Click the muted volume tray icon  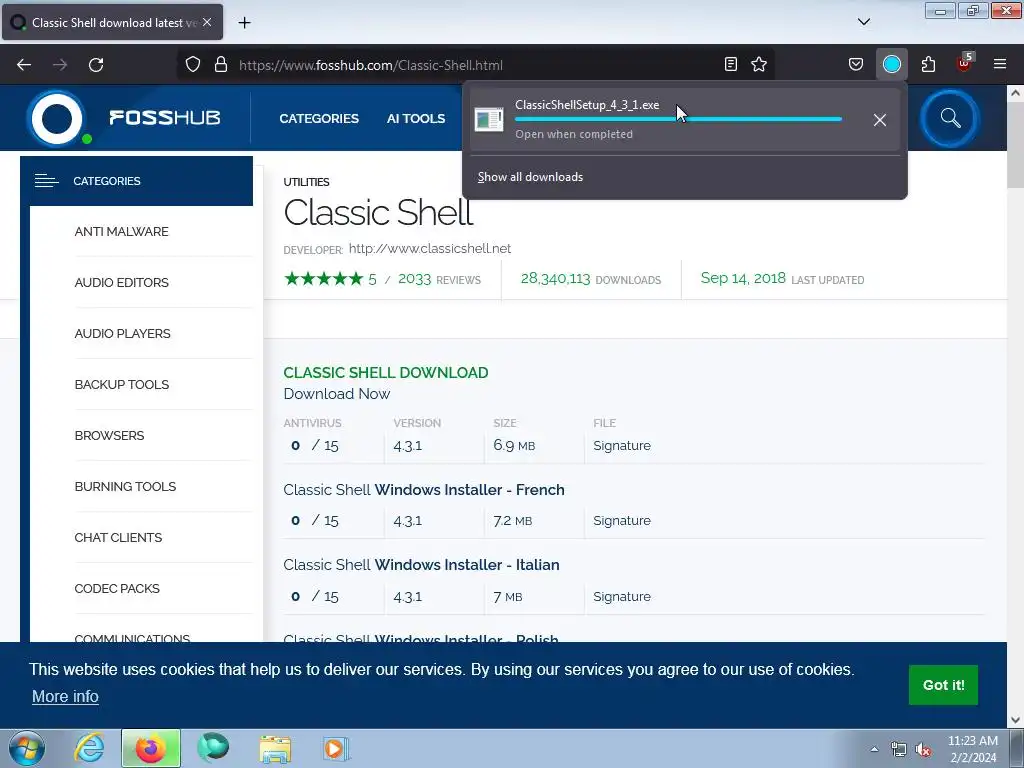(x=923, y=749)
